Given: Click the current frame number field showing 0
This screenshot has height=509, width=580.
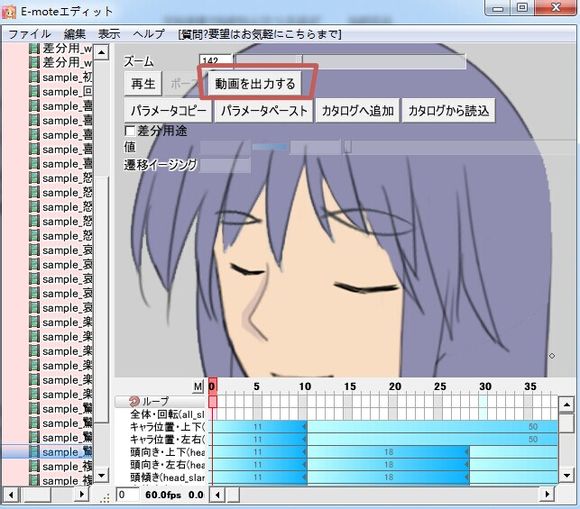Looking at the screenshot, I should point(128,495).
